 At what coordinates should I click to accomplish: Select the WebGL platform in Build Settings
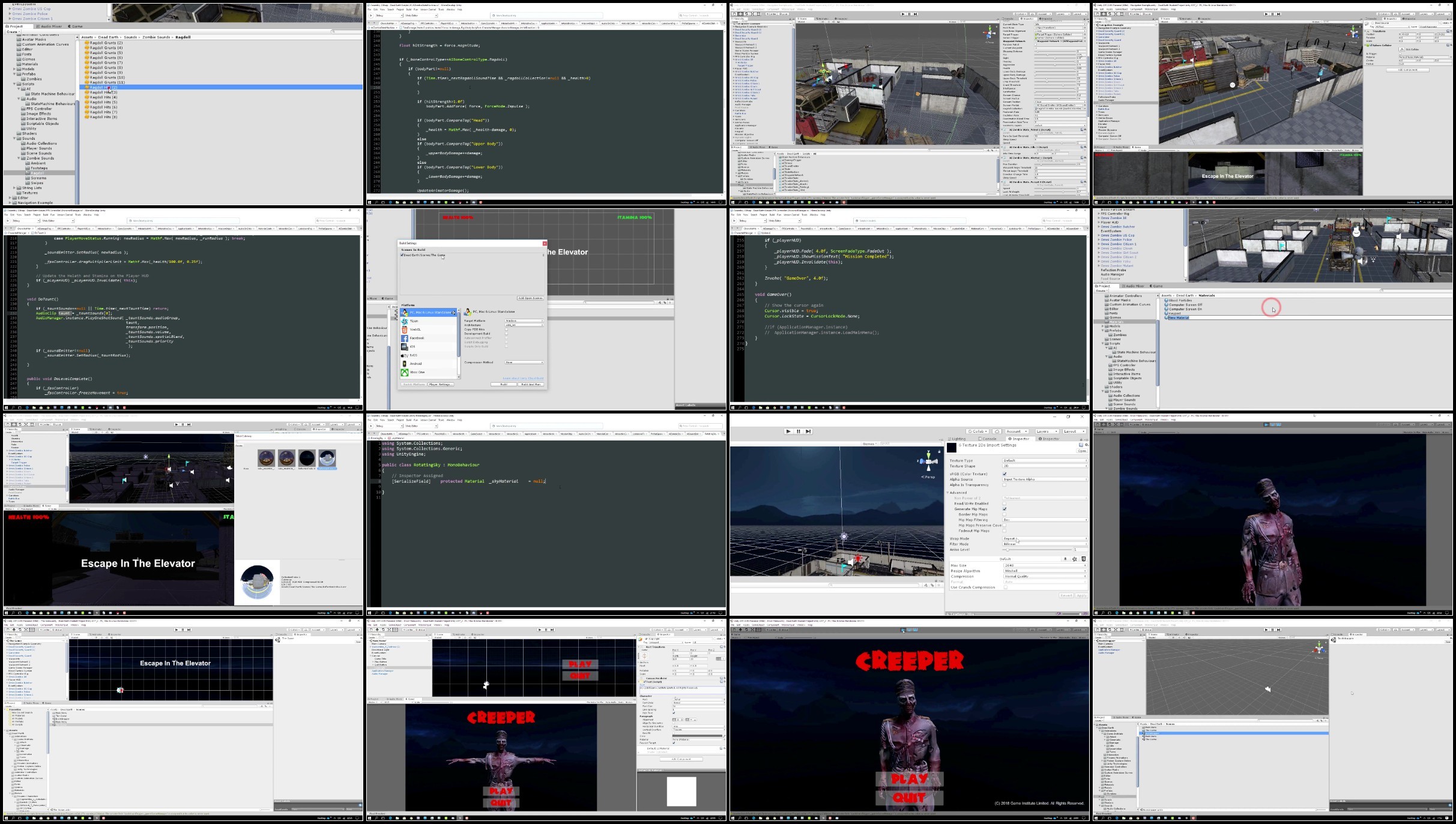click(x=429, y=329)
